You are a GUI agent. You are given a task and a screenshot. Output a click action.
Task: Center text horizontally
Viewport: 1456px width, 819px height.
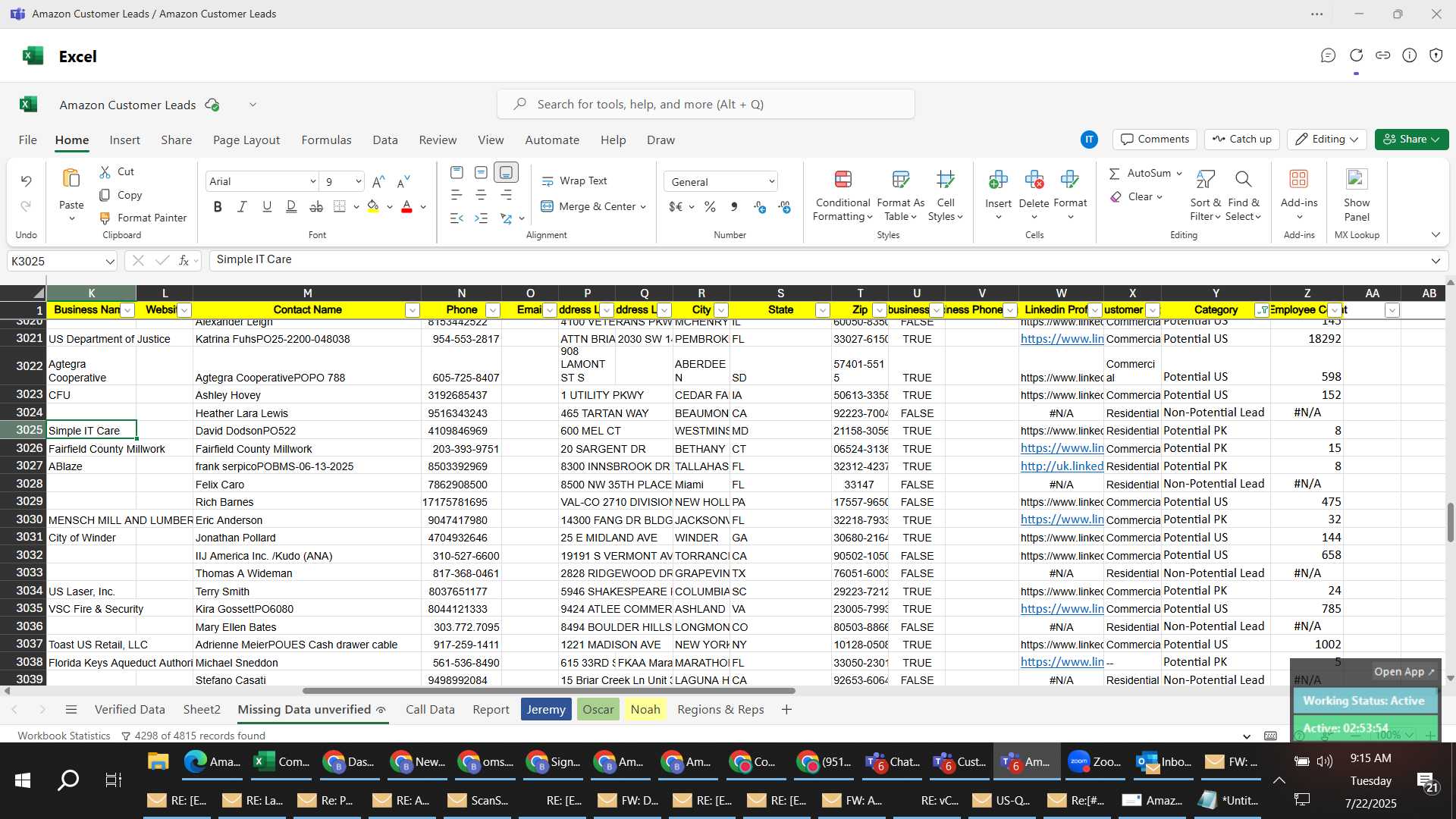point(481,195)
